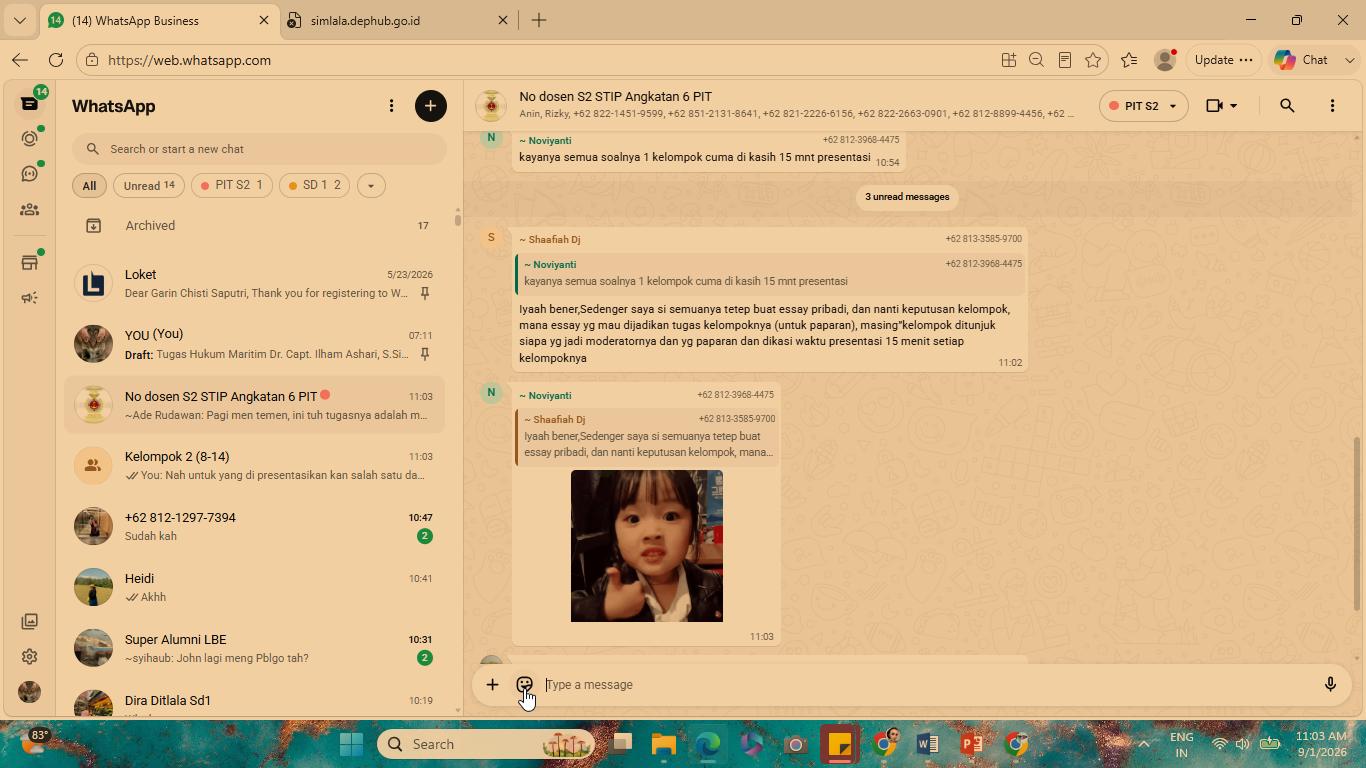Start a new chat with the plus button
Screen dimensions: 1366x768
[431, 106]
